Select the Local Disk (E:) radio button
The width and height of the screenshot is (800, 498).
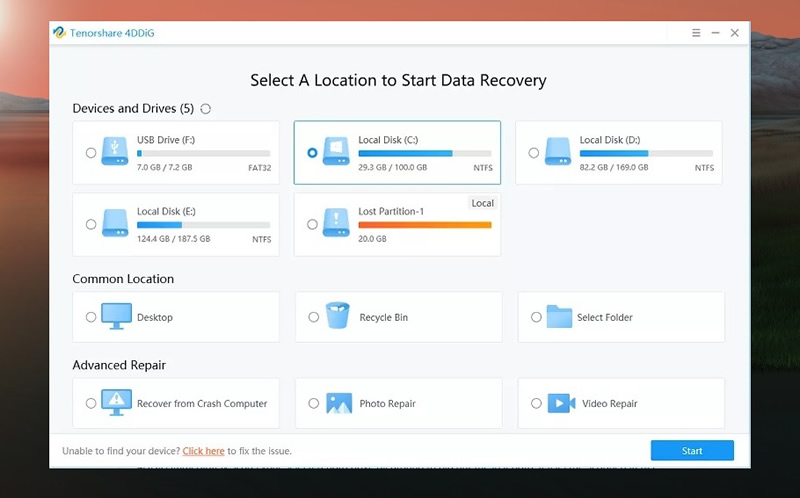coord(91,224)
